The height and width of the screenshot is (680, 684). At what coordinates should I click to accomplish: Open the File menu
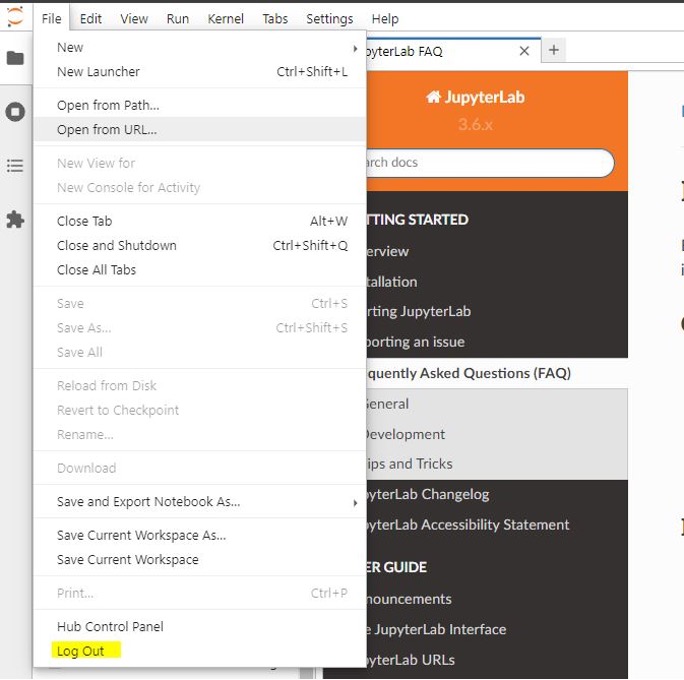click(x=51, y=19)
